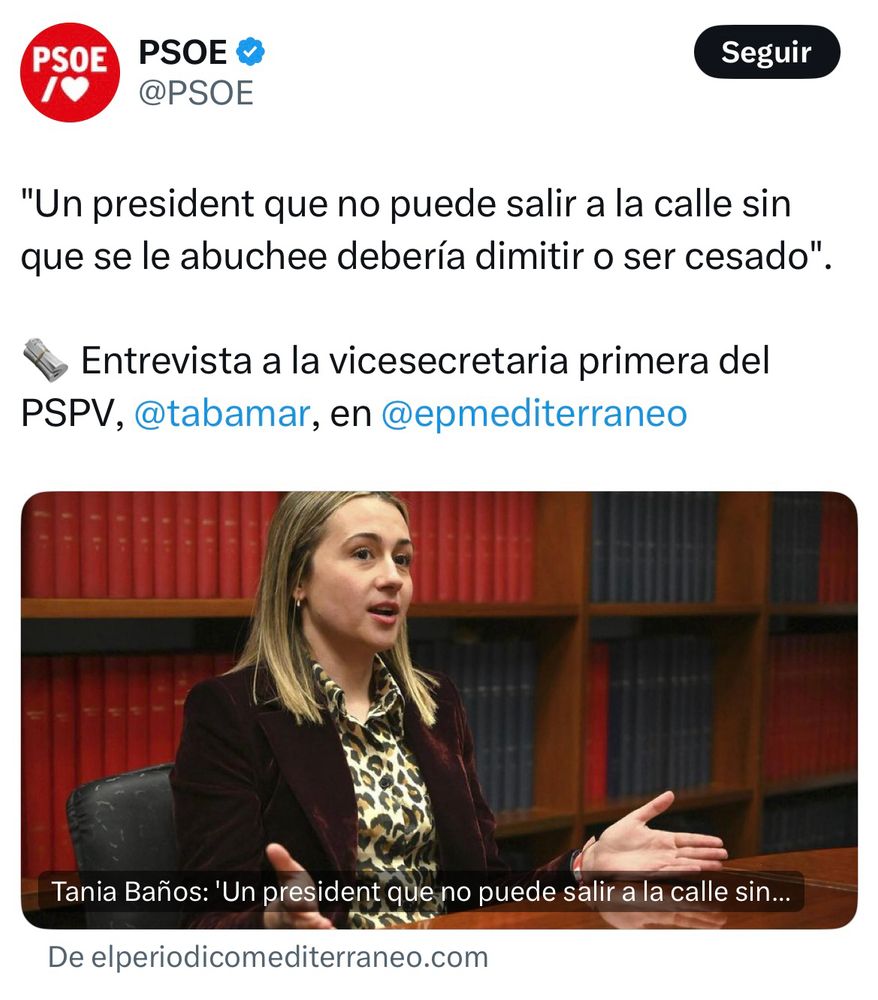Open the @PSOE handle
The height and width of the screenshot is (1000, 878).
pos(196,93)
